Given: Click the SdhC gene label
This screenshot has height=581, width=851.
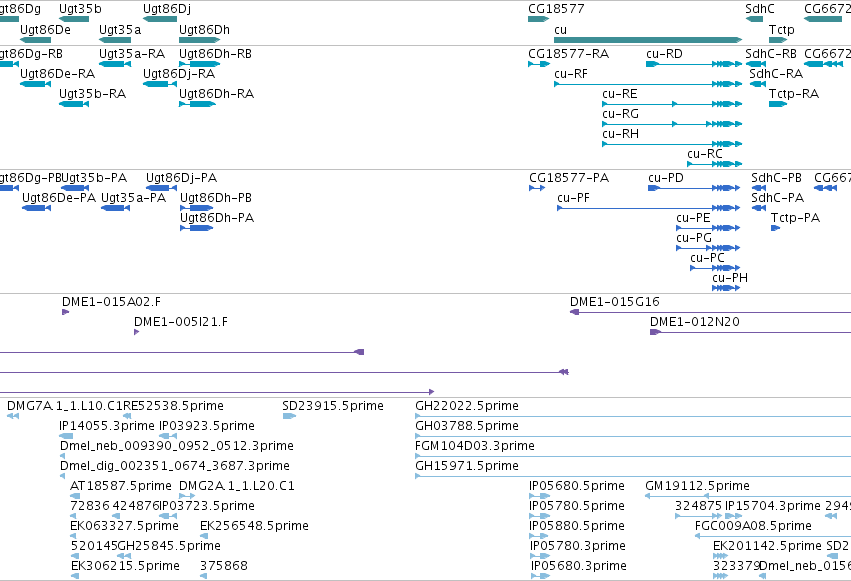Looking at the screenshot, I should click(760, 9).
